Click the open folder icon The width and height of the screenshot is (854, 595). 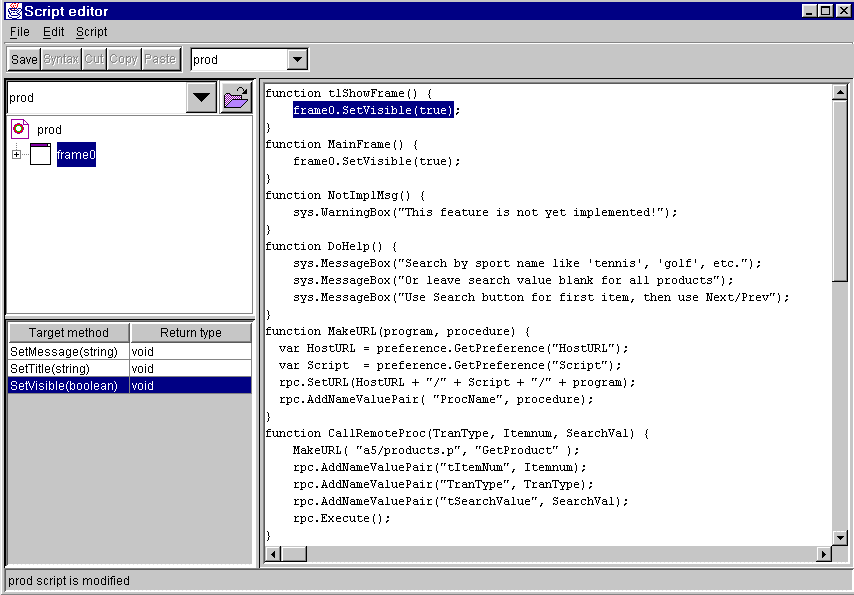pos(236,98)
